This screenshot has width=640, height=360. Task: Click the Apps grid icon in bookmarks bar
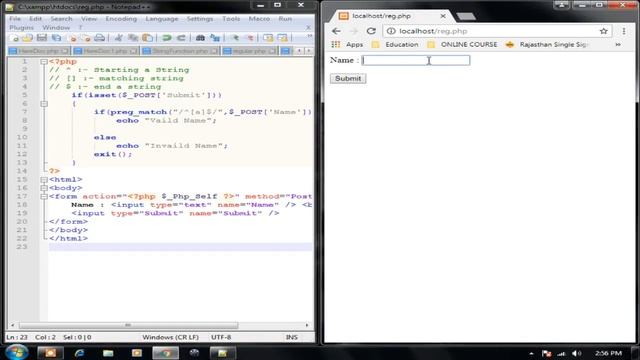(336, 44)
